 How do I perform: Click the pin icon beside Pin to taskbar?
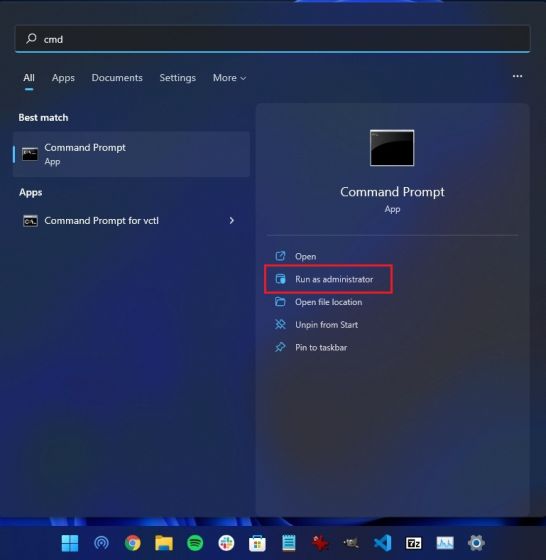(280, 347)
